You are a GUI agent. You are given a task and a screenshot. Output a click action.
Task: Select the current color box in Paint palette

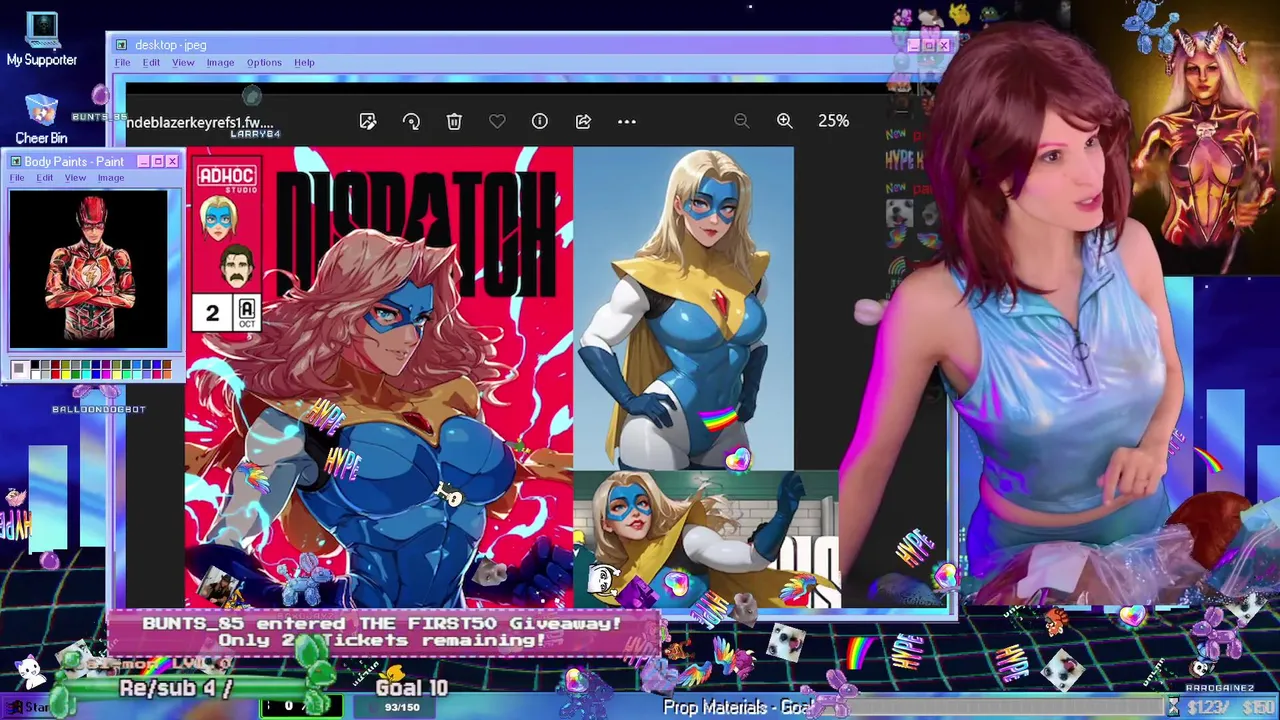click(x=19, y=371)
